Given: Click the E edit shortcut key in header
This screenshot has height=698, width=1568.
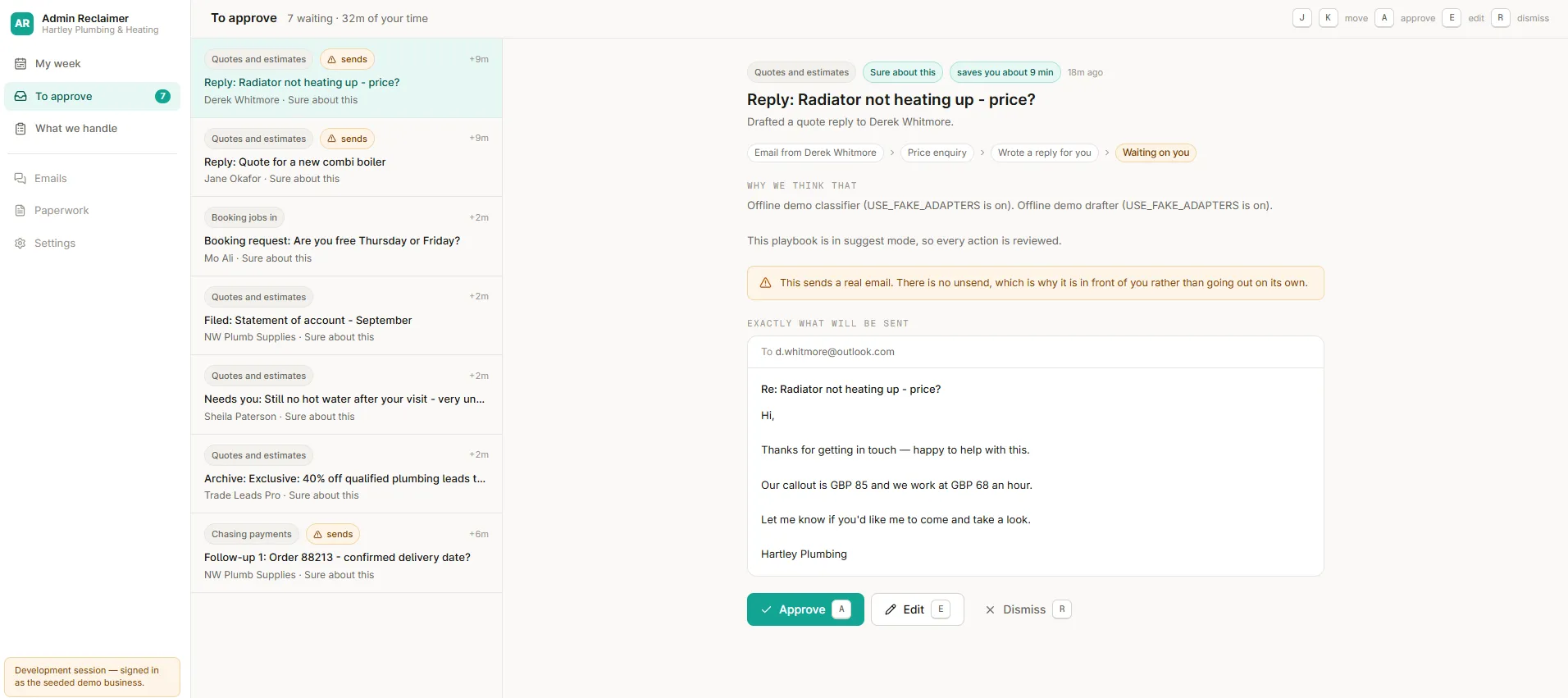Looking at the screenshot, I should (x=1452, y=18).
